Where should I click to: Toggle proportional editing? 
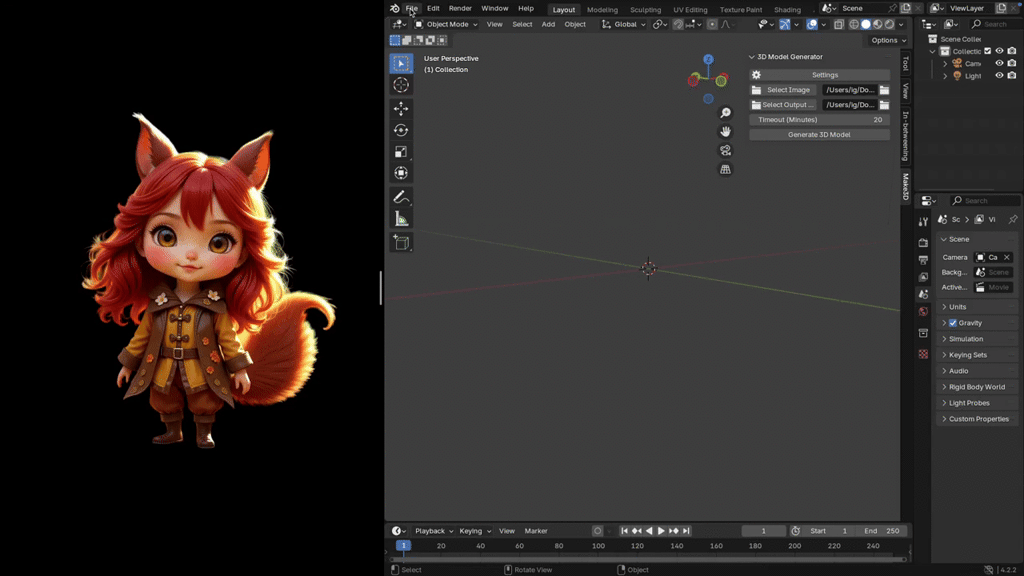712,24
